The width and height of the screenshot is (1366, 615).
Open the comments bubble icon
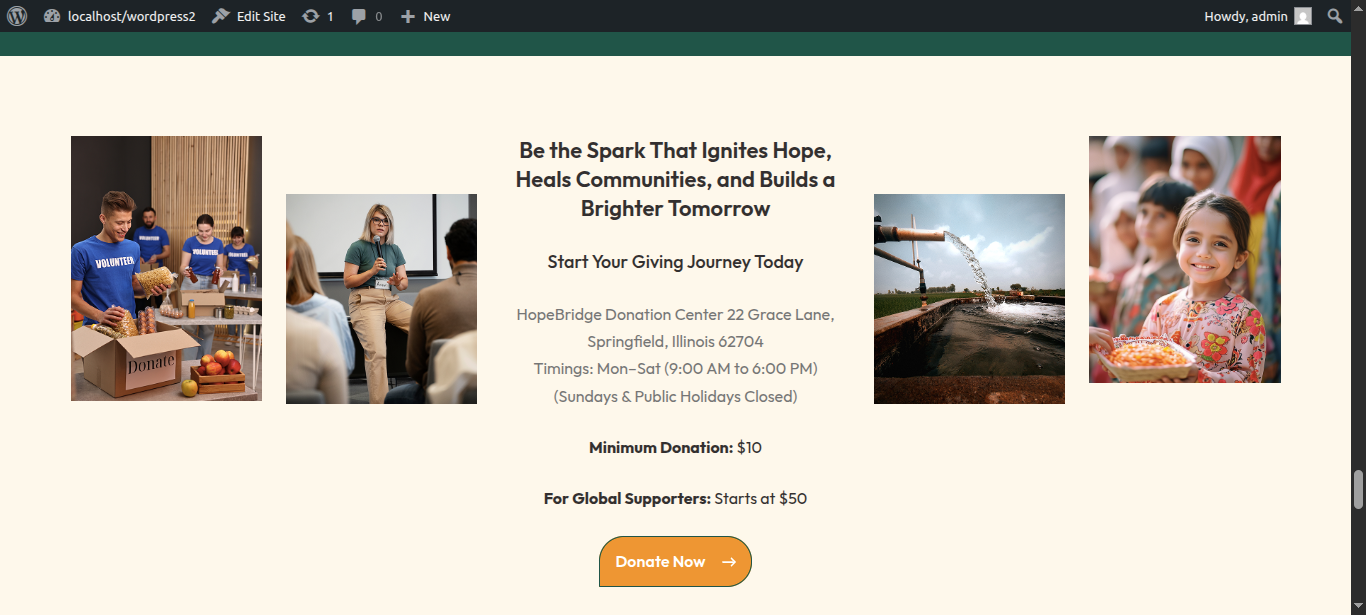[359, 16]
